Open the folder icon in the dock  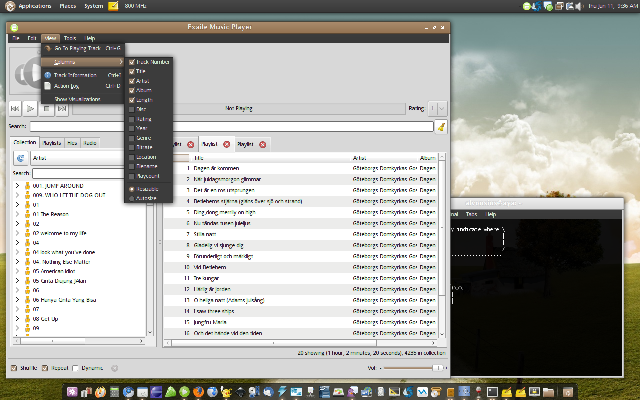click(x=548, y=392)
